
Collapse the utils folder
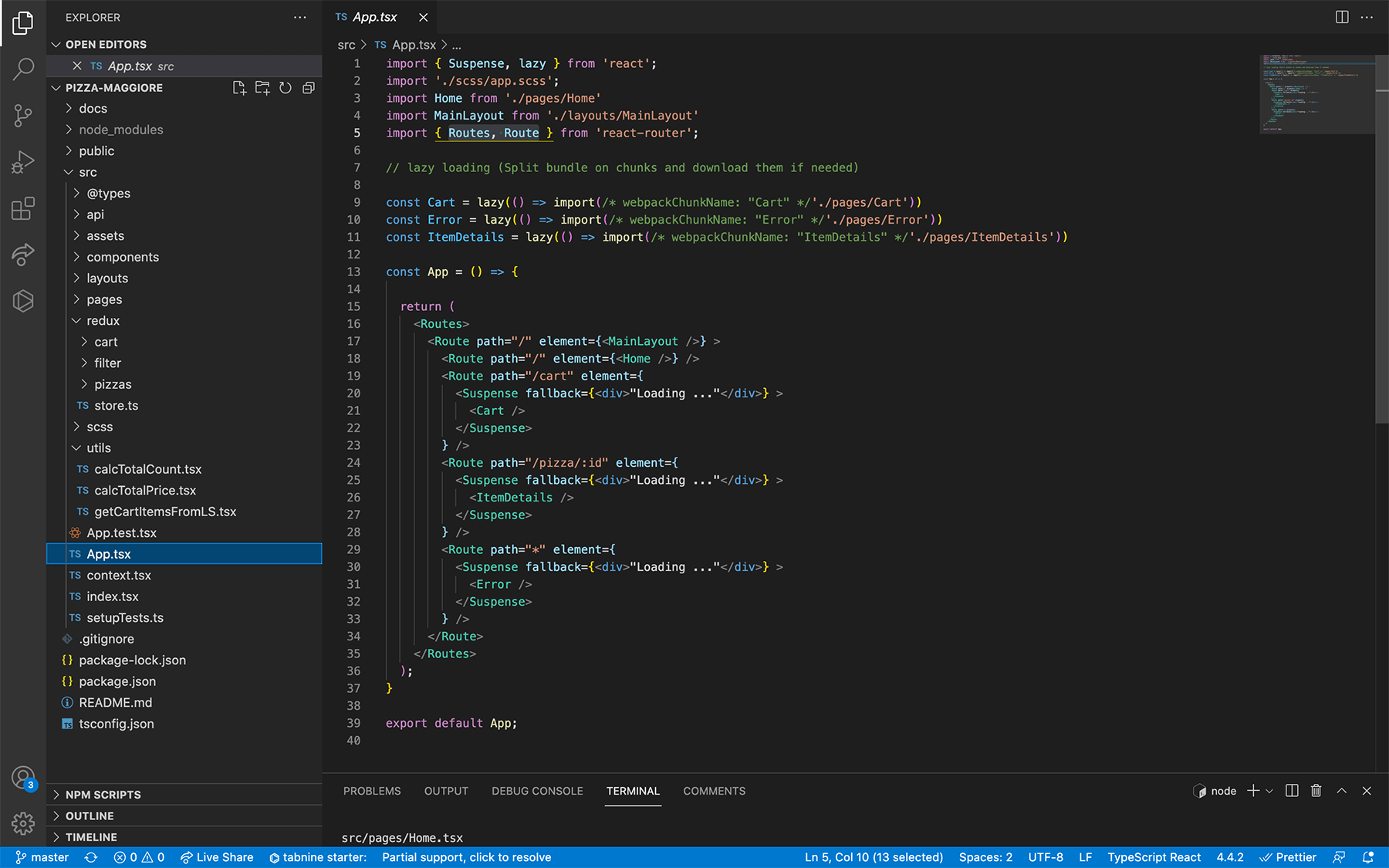click(x=184, y=448)
